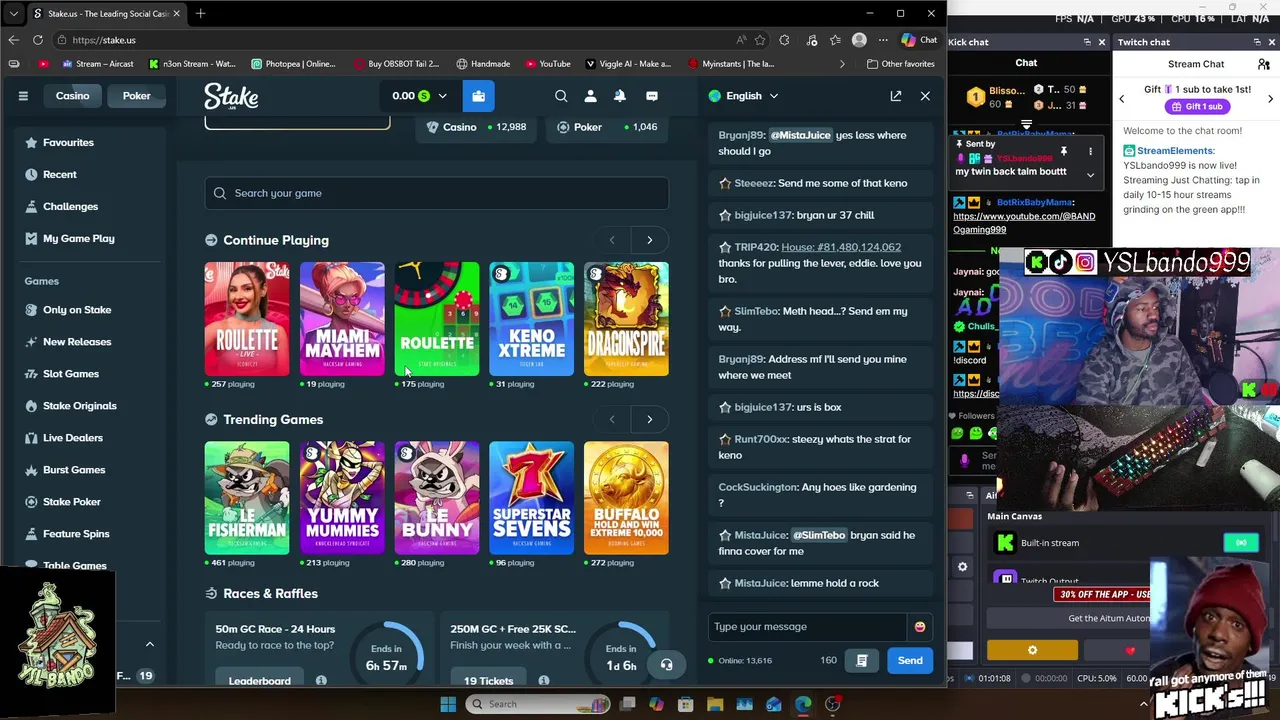1280x720 pixels.
Task: Open the wallet button next to balance
Action: 478,96
